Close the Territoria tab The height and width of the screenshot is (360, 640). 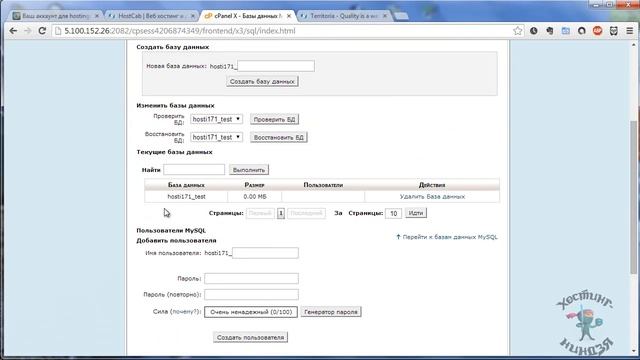pyautogui.click(x=384, y=16)
